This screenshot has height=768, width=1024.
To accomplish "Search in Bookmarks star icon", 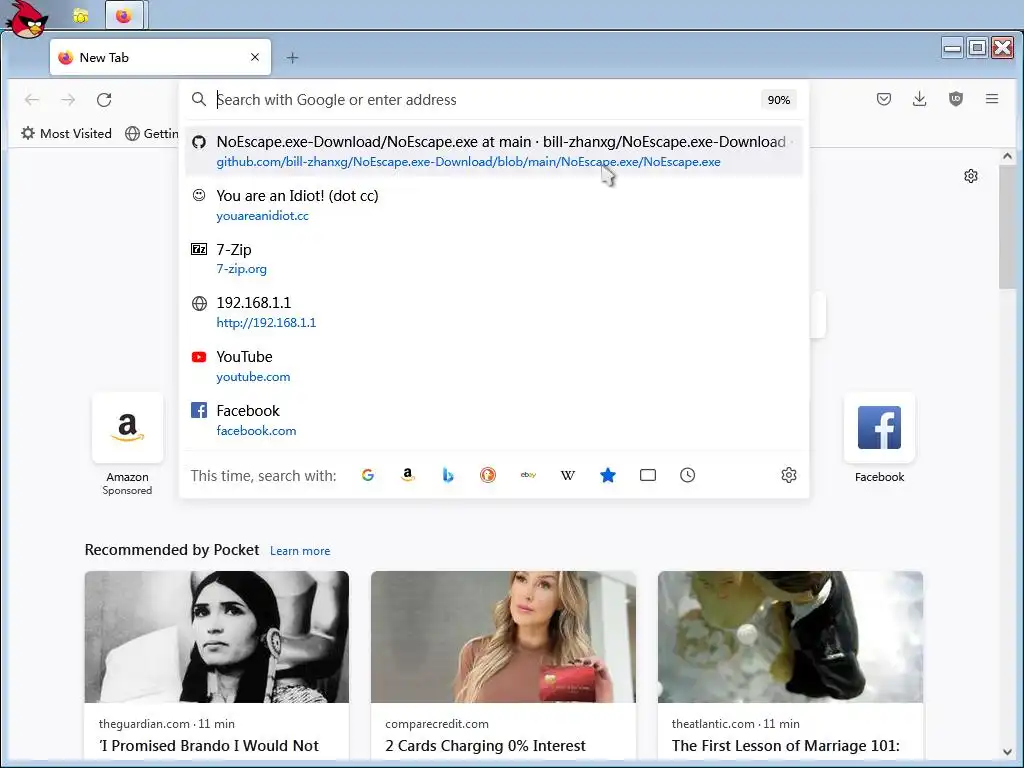I will (607, 475).
